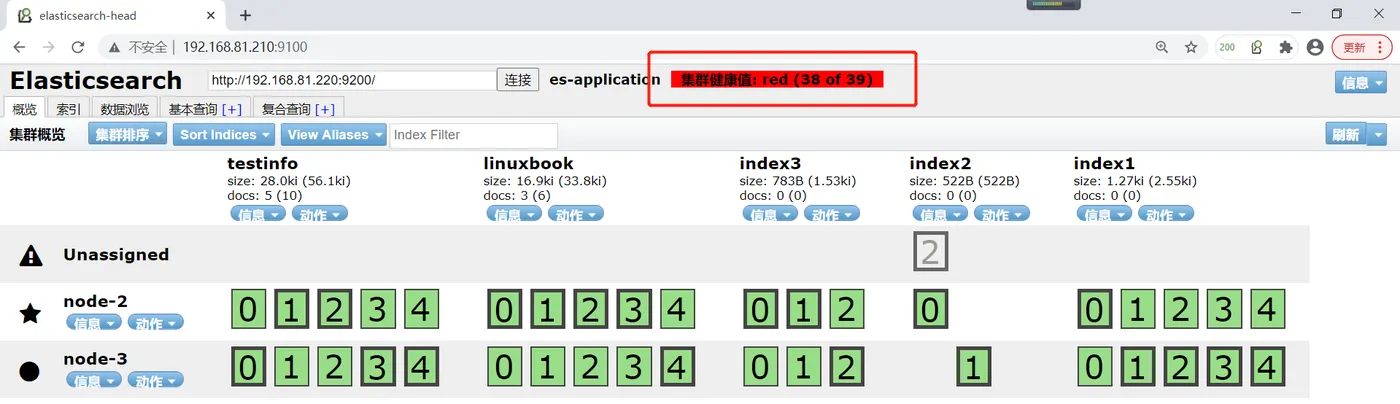Image resolution: width=1400 pixels, height=404 pixels.
Task: Go forward in browser history
Action: (48, 47)
